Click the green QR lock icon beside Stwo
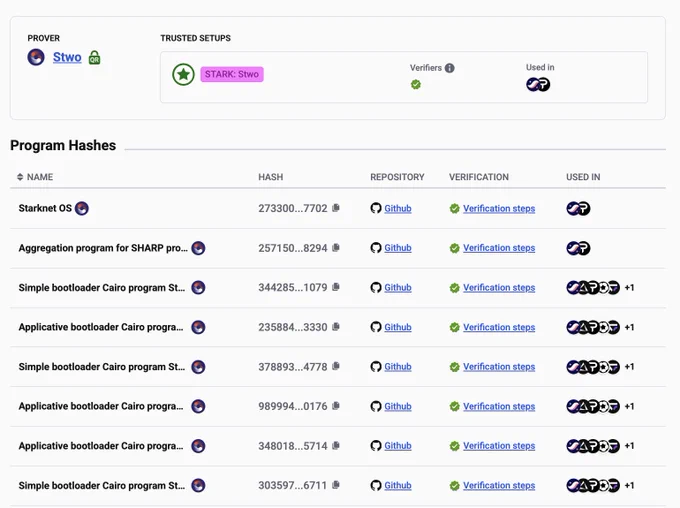This screenshot has width=680, height=508. tap(95, 58)
